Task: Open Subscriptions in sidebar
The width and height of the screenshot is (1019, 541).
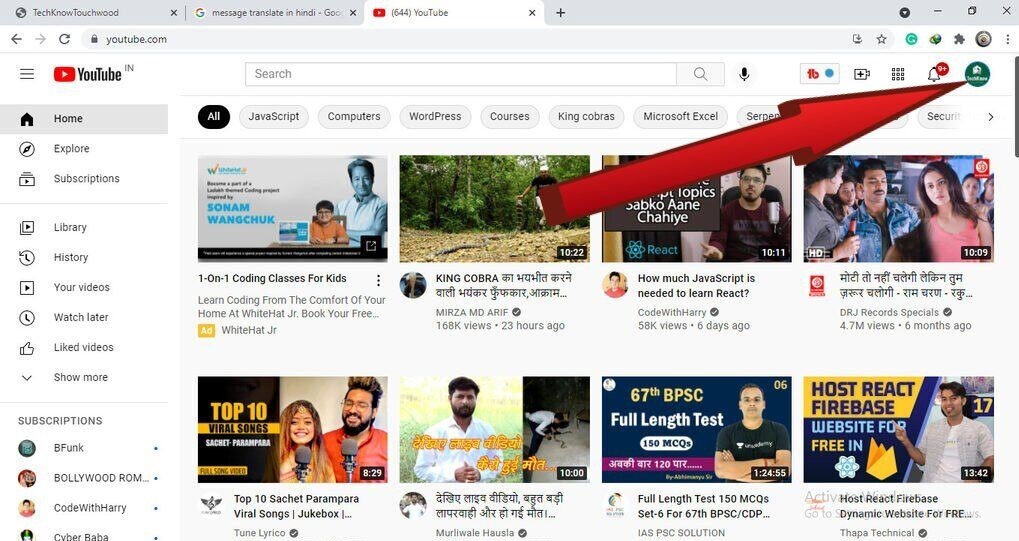Action: [84, 179]
